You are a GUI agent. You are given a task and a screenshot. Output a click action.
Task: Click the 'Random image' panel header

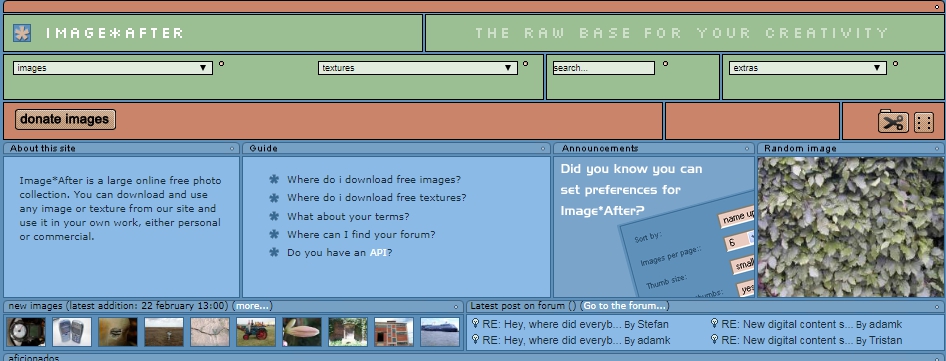click(851, 149)
